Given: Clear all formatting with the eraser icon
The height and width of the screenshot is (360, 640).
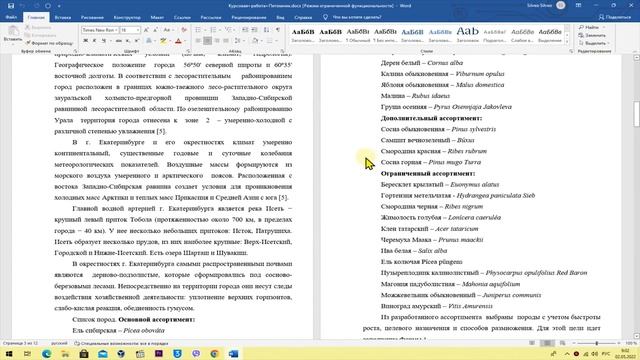Looking at the screenshot, I should [x=184, y=30].
